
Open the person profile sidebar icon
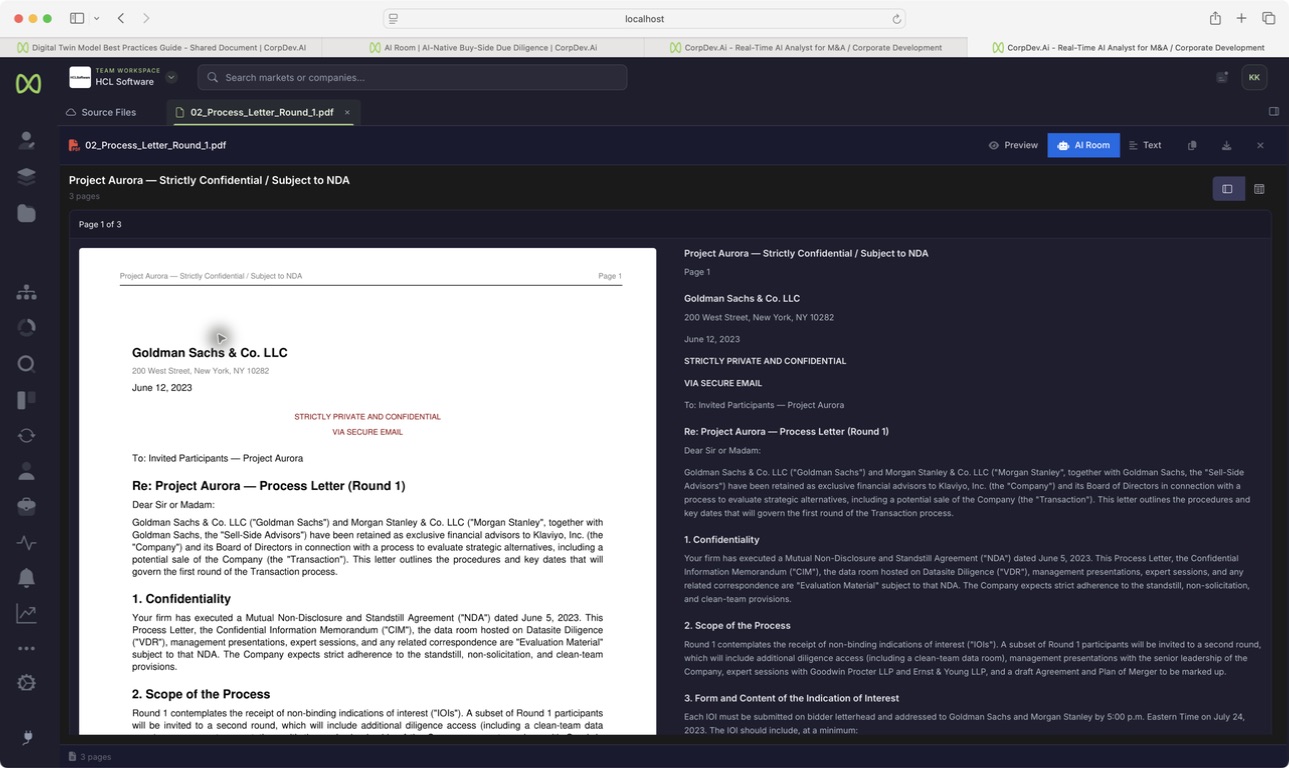click(27, 471)
